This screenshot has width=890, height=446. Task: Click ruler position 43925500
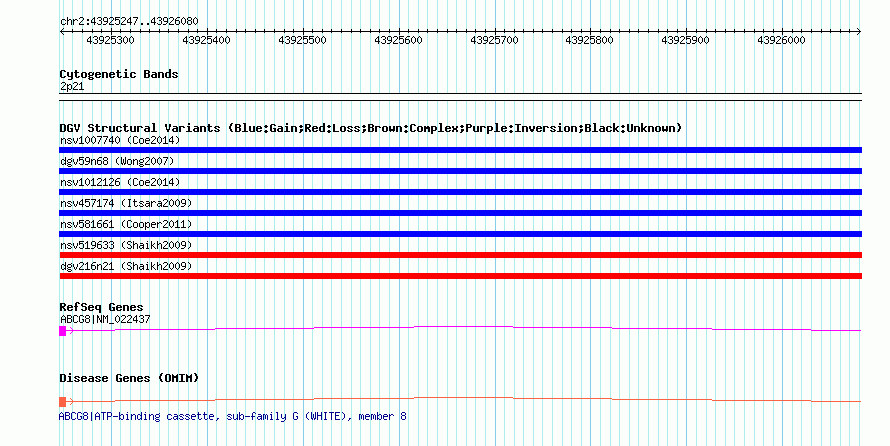click(303, 41)
